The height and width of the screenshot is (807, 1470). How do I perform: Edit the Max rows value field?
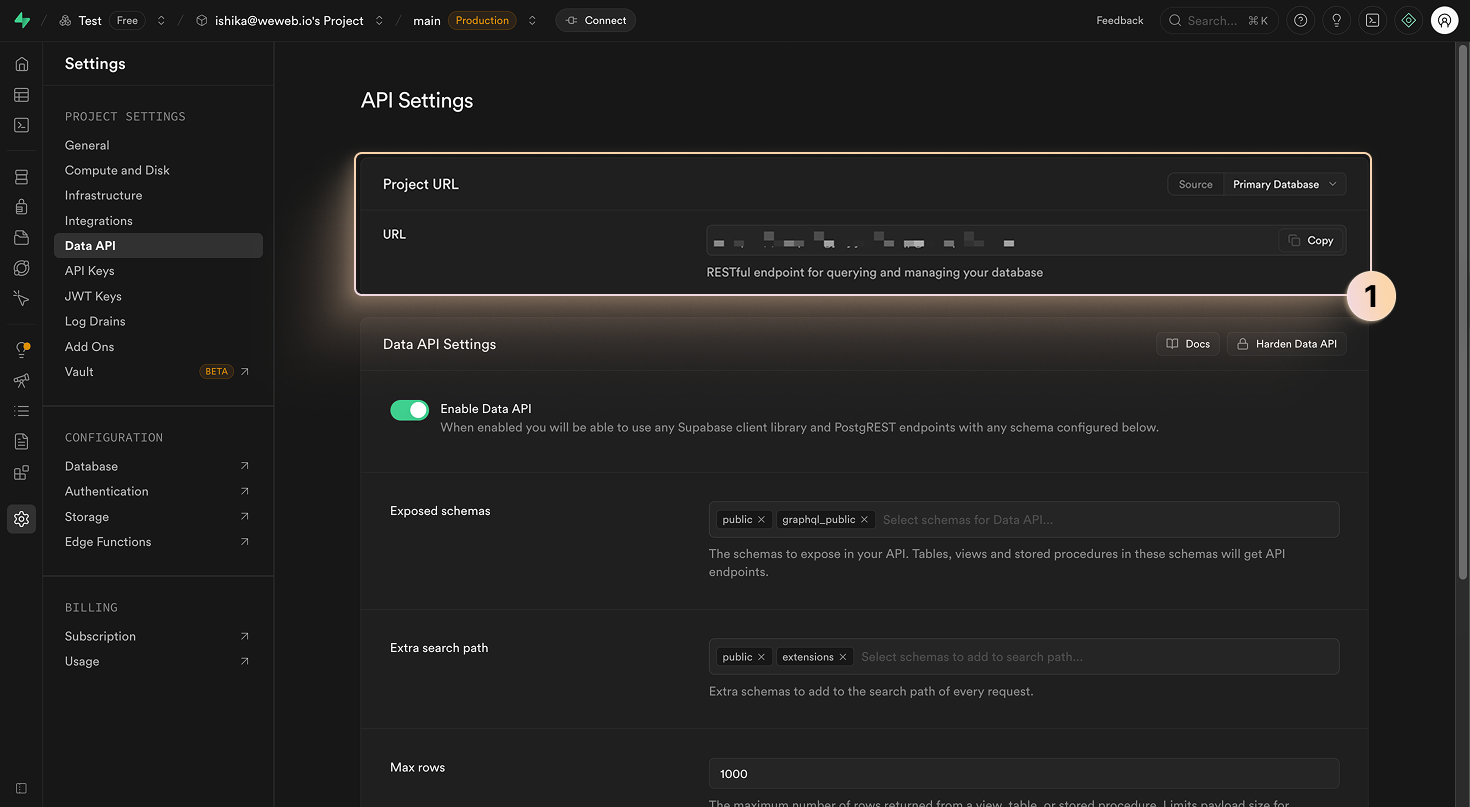click(x=1022, y=773)
